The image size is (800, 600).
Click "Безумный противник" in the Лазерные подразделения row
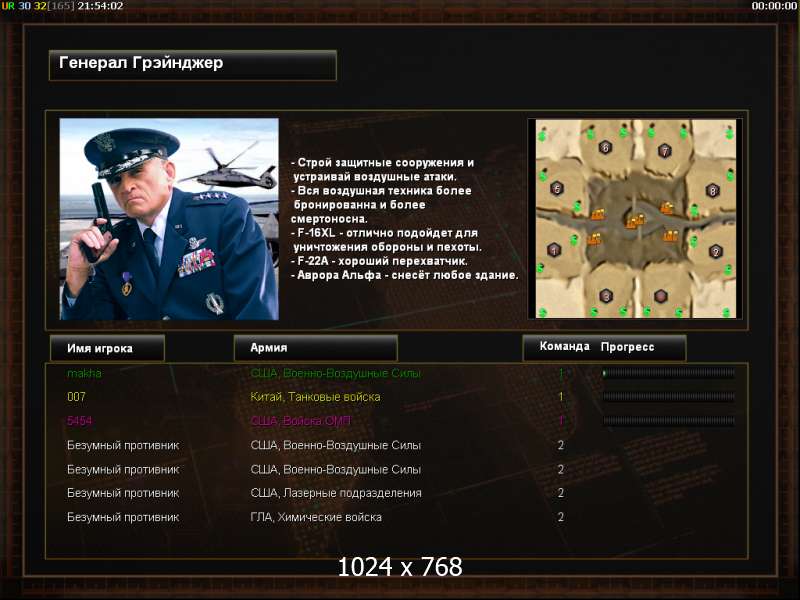[123, 493]
